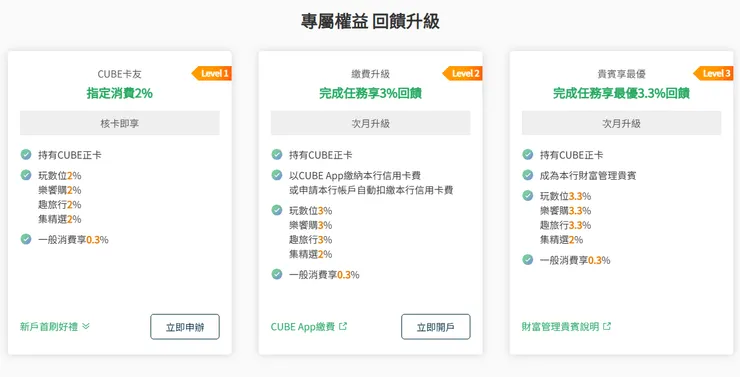Image resolution: width=740 pixels, height=377 pixels.
Task: Click the 繳費升級 card title
Action: pyautogui.click(x=370, y=74)
